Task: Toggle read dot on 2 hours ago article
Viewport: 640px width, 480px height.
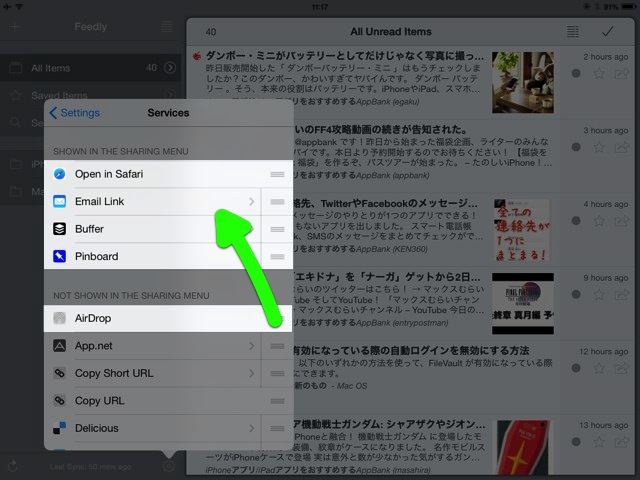Action: click(x=576, y=73)
